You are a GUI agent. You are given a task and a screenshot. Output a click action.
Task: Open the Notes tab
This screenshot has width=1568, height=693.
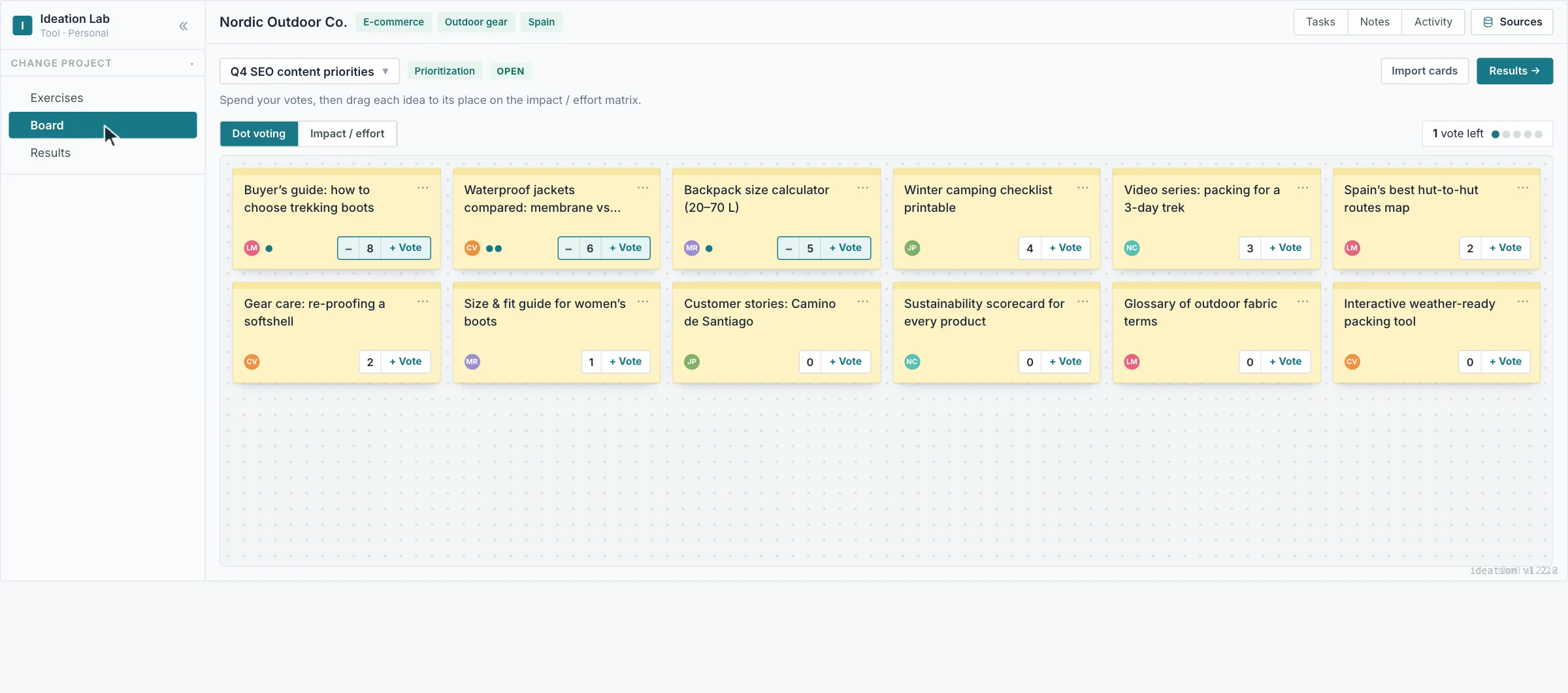tap(1375, 22)
